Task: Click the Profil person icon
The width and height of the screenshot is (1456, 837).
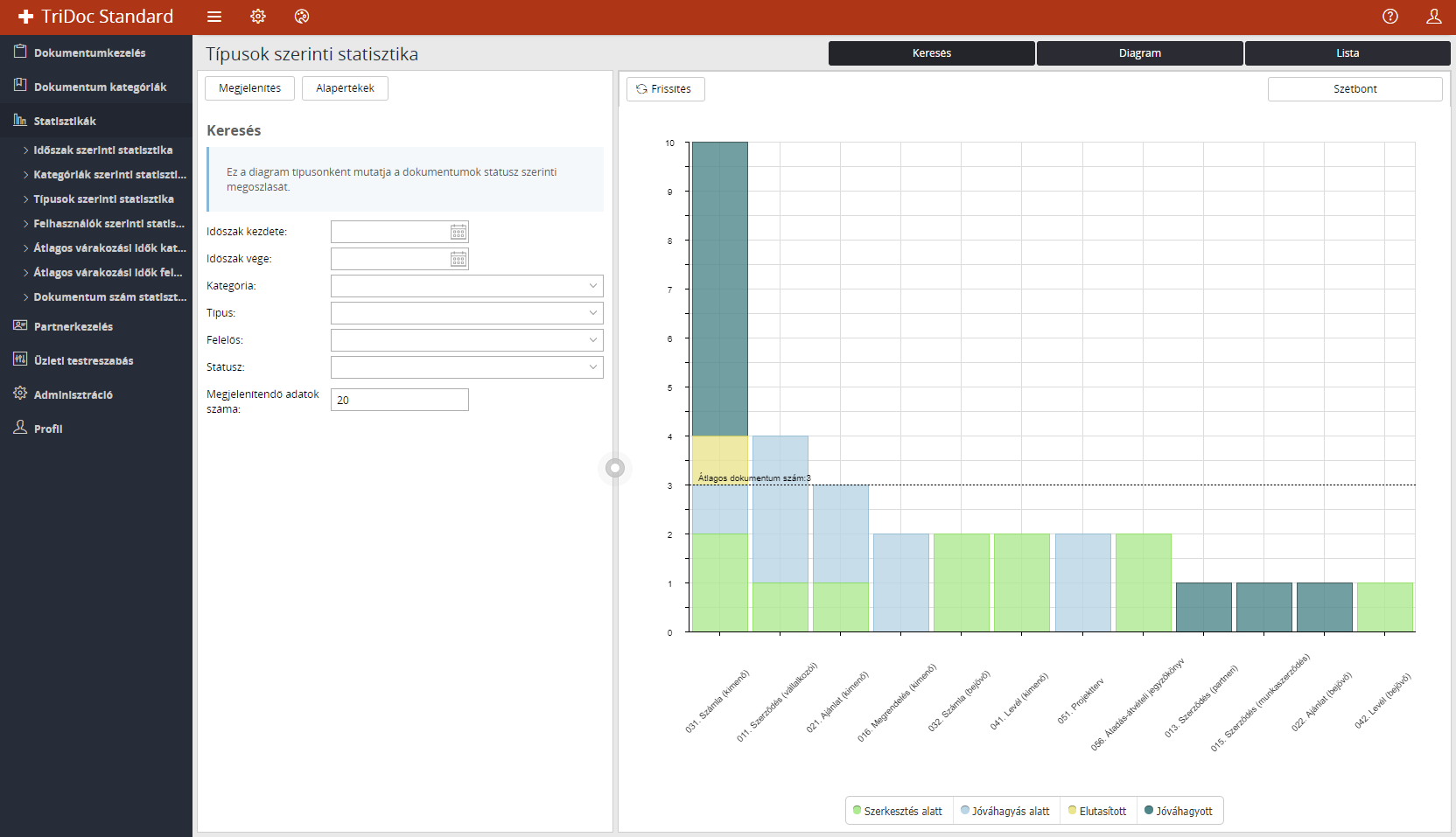Action: (20, 428)
